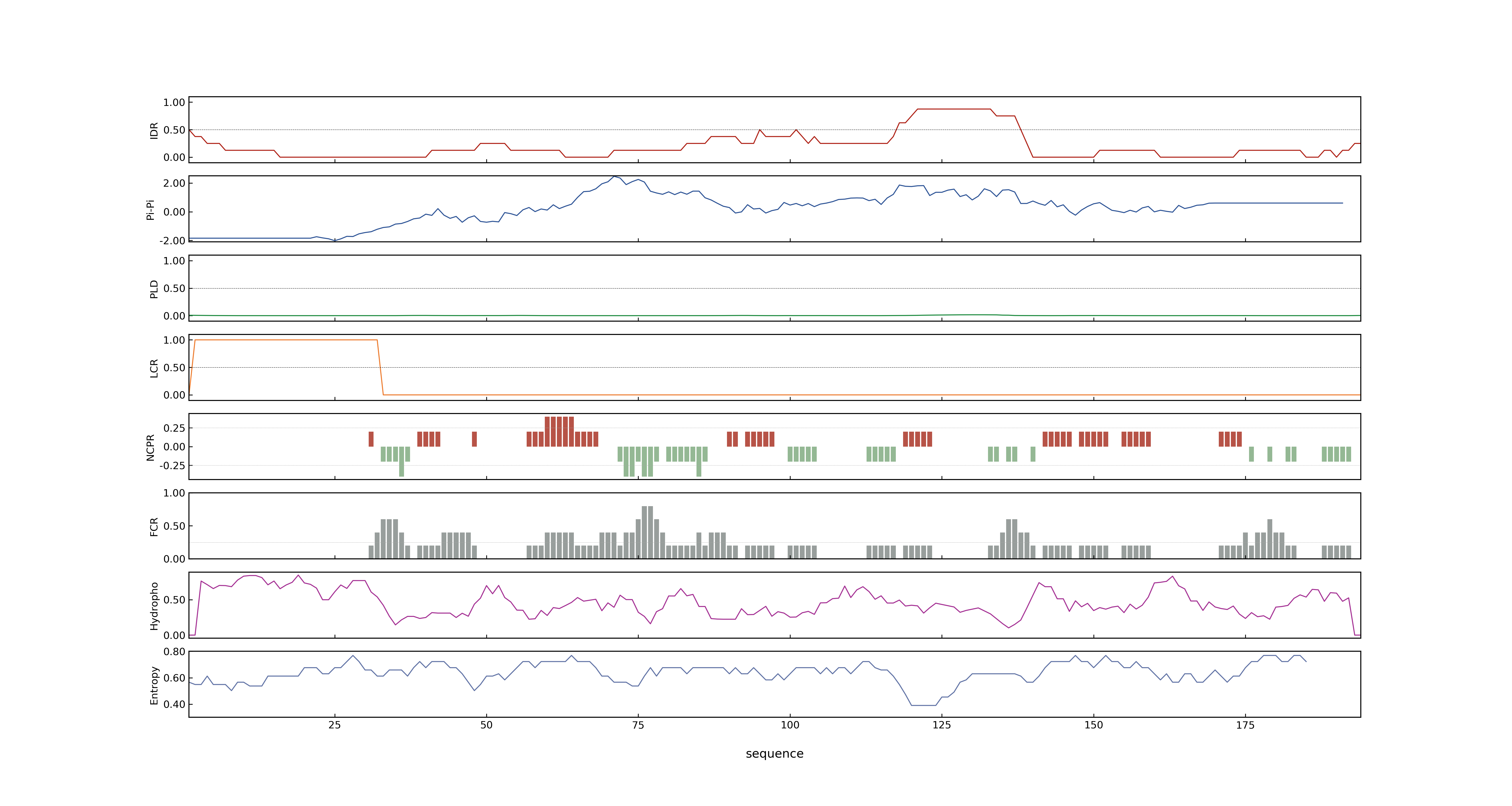Select x-axis tick label '150'
This screenshot has width=1512, height=806.
click(x=1093, y=725)
